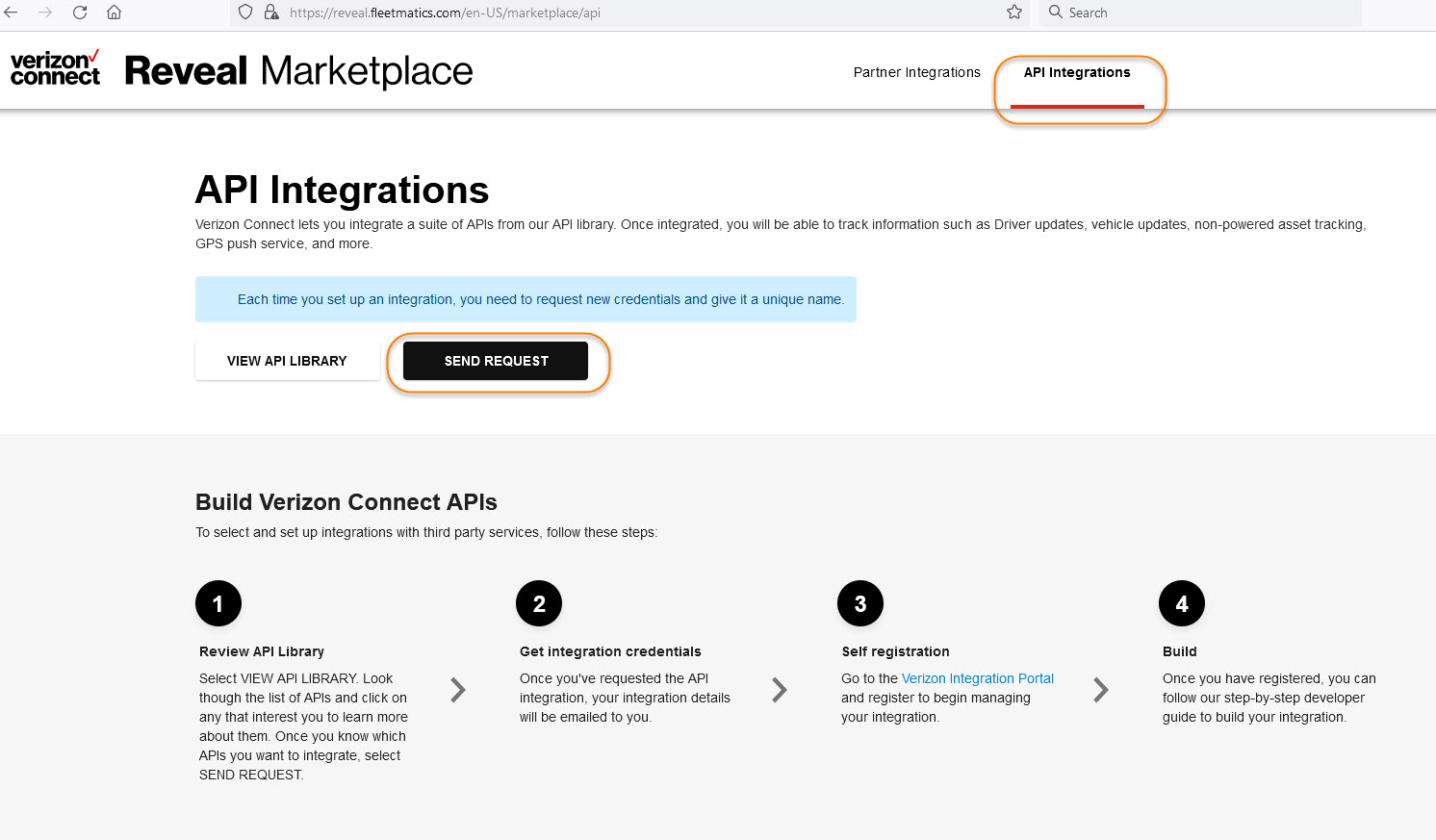Click Review API Library step title
The image size is (1436, 840).
point(262,651)
